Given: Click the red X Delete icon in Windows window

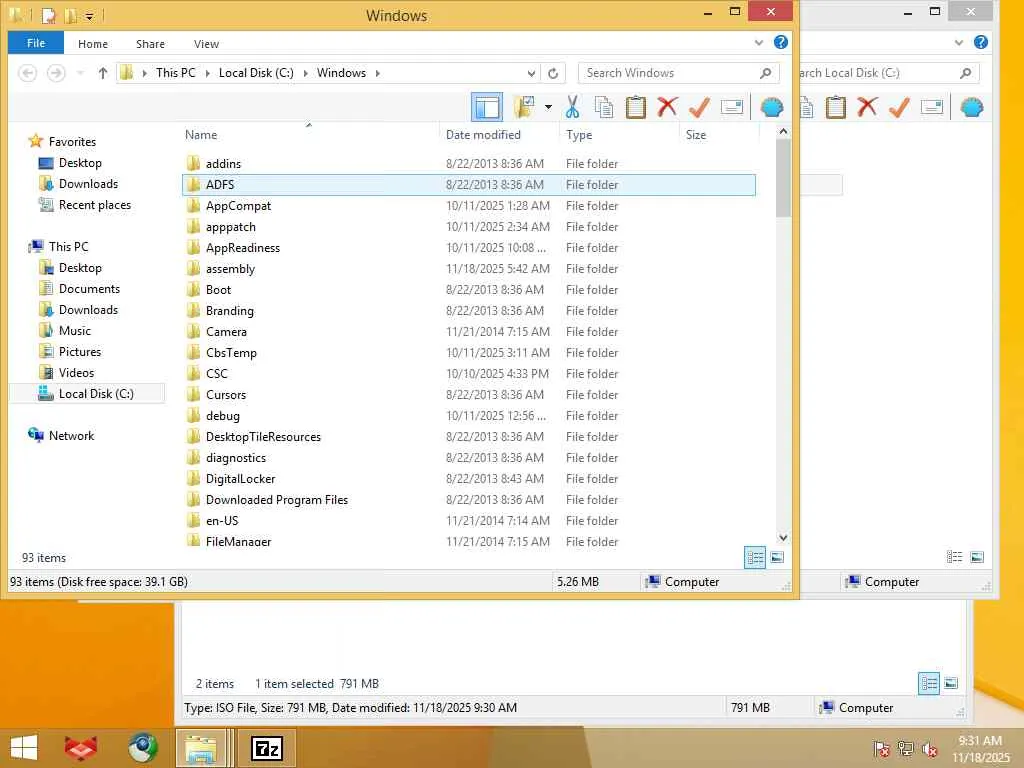Looking at the screenshot, I should (x=667, y=107).
